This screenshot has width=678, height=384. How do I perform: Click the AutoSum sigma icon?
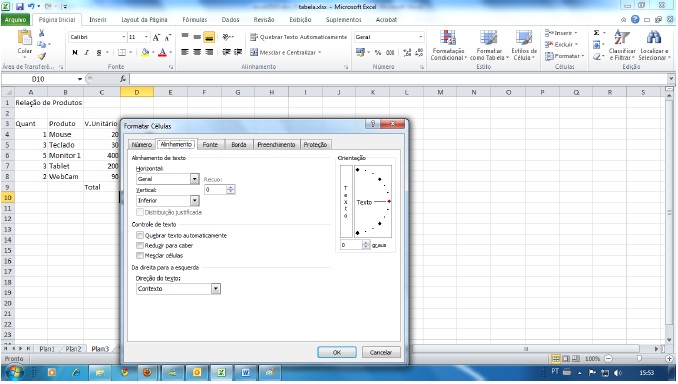596,33
